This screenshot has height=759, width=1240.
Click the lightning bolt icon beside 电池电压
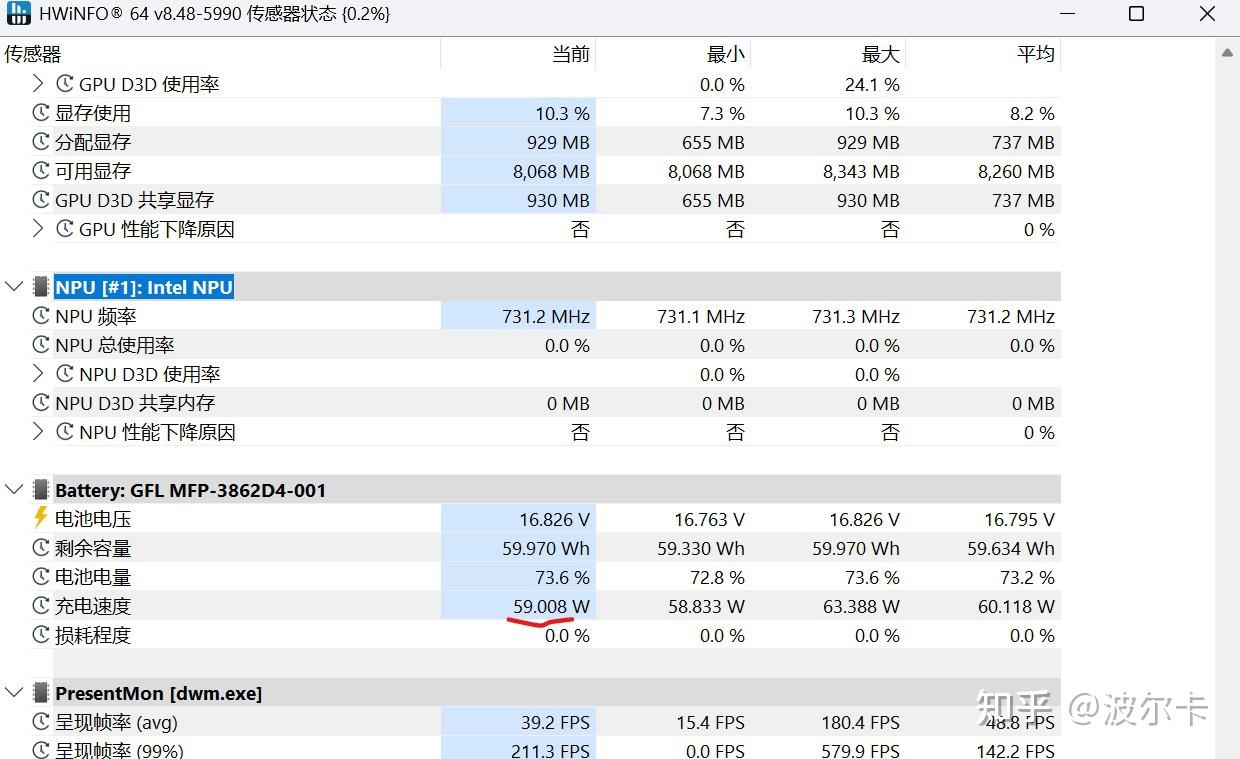point(41,518)
